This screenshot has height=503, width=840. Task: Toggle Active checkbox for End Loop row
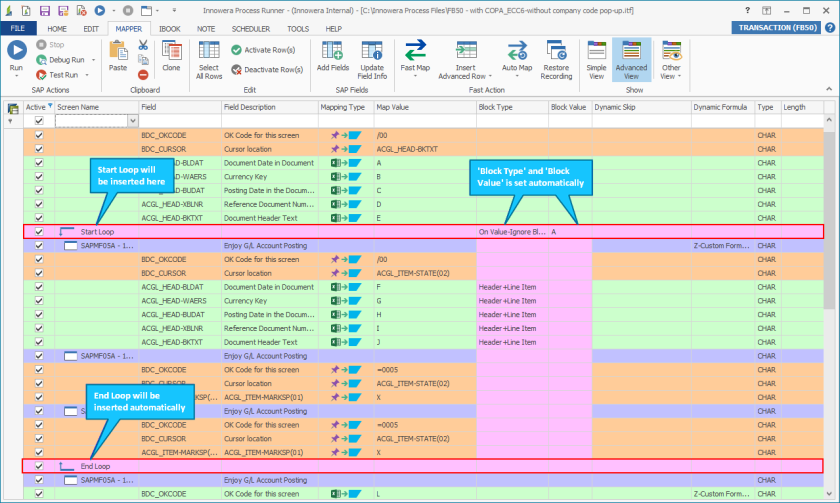tap(39, 466)
